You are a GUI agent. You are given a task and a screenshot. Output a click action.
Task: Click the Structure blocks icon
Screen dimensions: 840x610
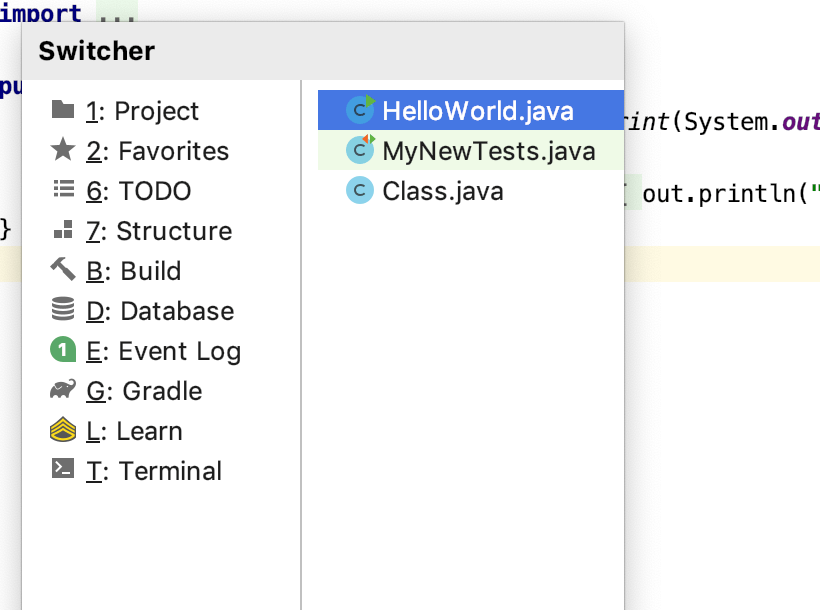(x=64, y=229)
